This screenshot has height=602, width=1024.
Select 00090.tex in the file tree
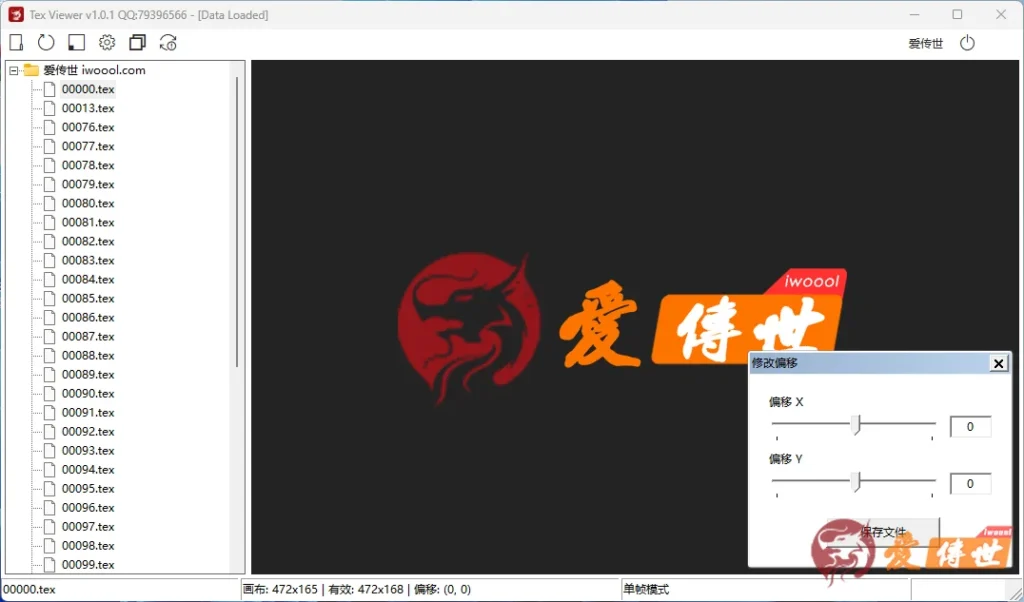(x=88, y=393)
